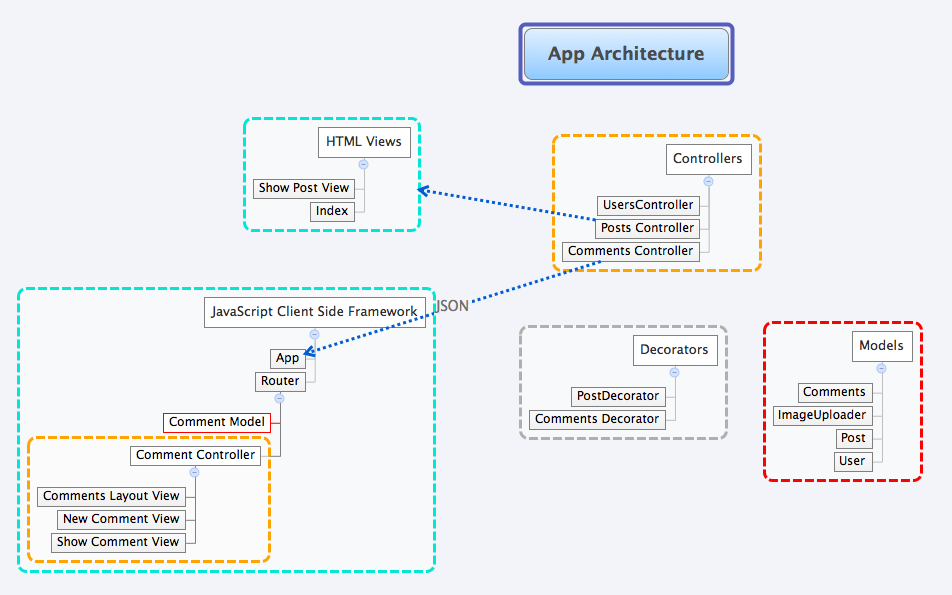Screen dimensions: 952x595
Task: Click the ImageUploader model node
Action: pos(821,415)
